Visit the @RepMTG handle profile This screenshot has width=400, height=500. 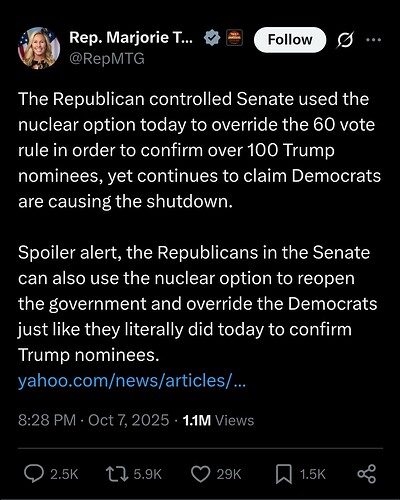point(107,59)
